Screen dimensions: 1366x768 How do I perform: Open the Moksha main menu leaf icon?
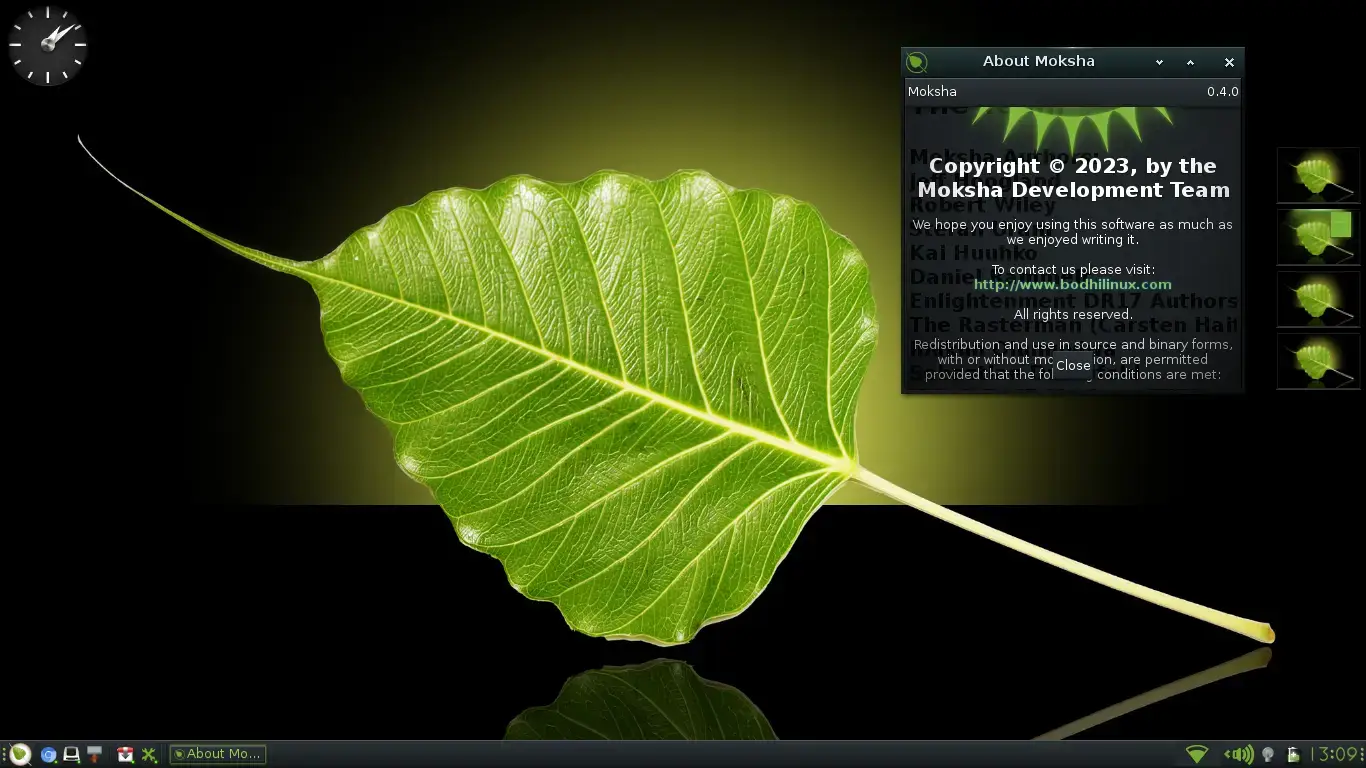tap(19, 754)
